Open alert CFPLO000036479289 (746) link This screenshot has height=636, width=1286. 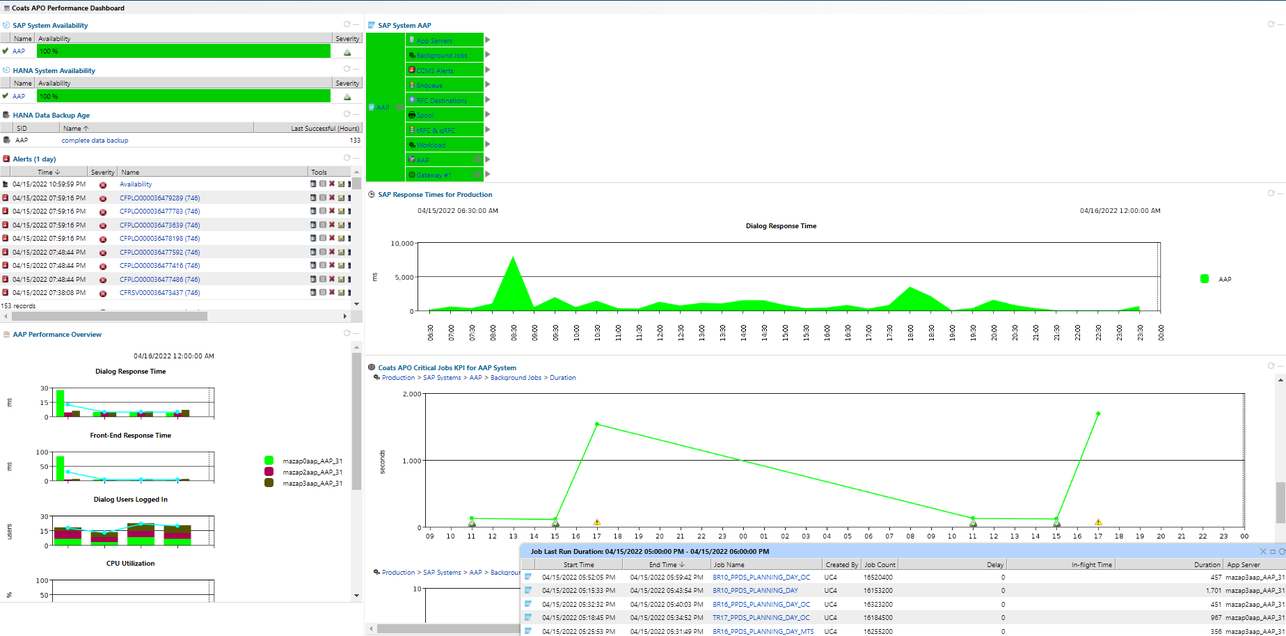coord(160,198)
